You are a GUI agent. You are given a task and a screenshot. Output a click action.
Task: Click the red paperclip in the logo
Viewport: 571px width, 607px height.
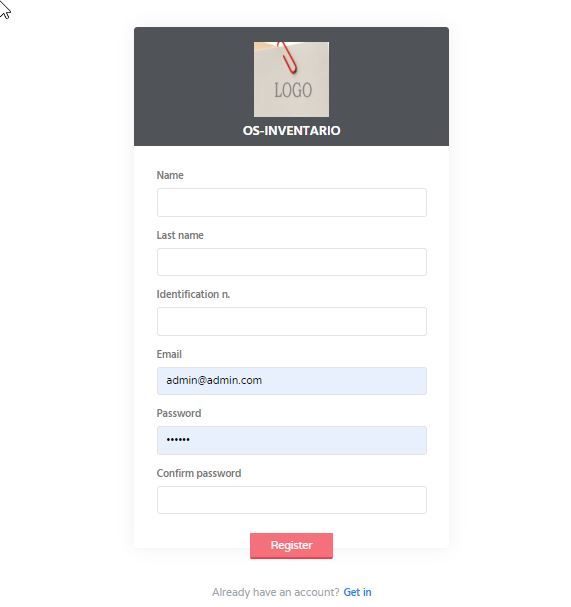[287, 57]
